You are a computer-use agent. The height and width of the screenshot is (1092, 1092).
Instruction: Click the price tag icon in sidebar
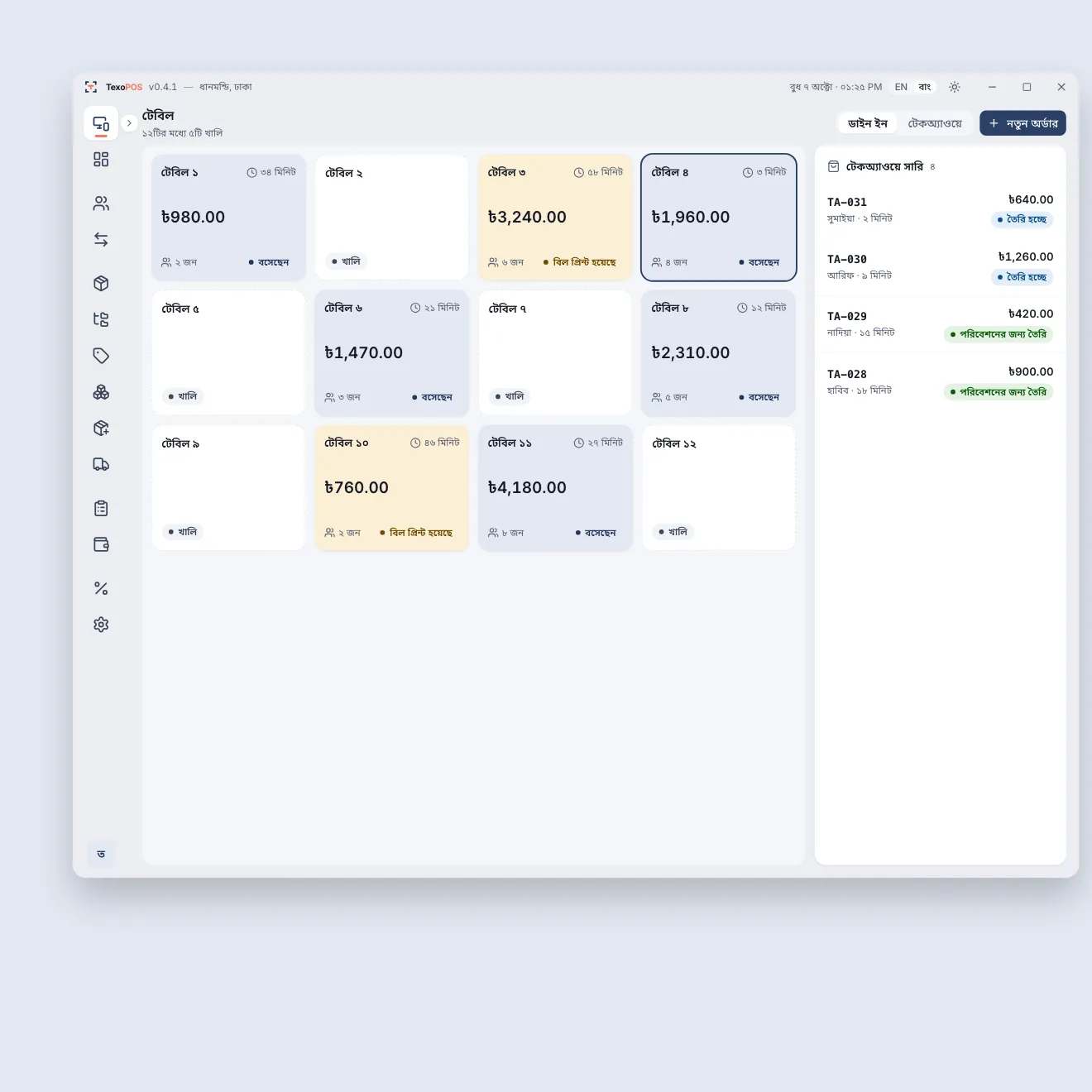click(x=101, y=356)
